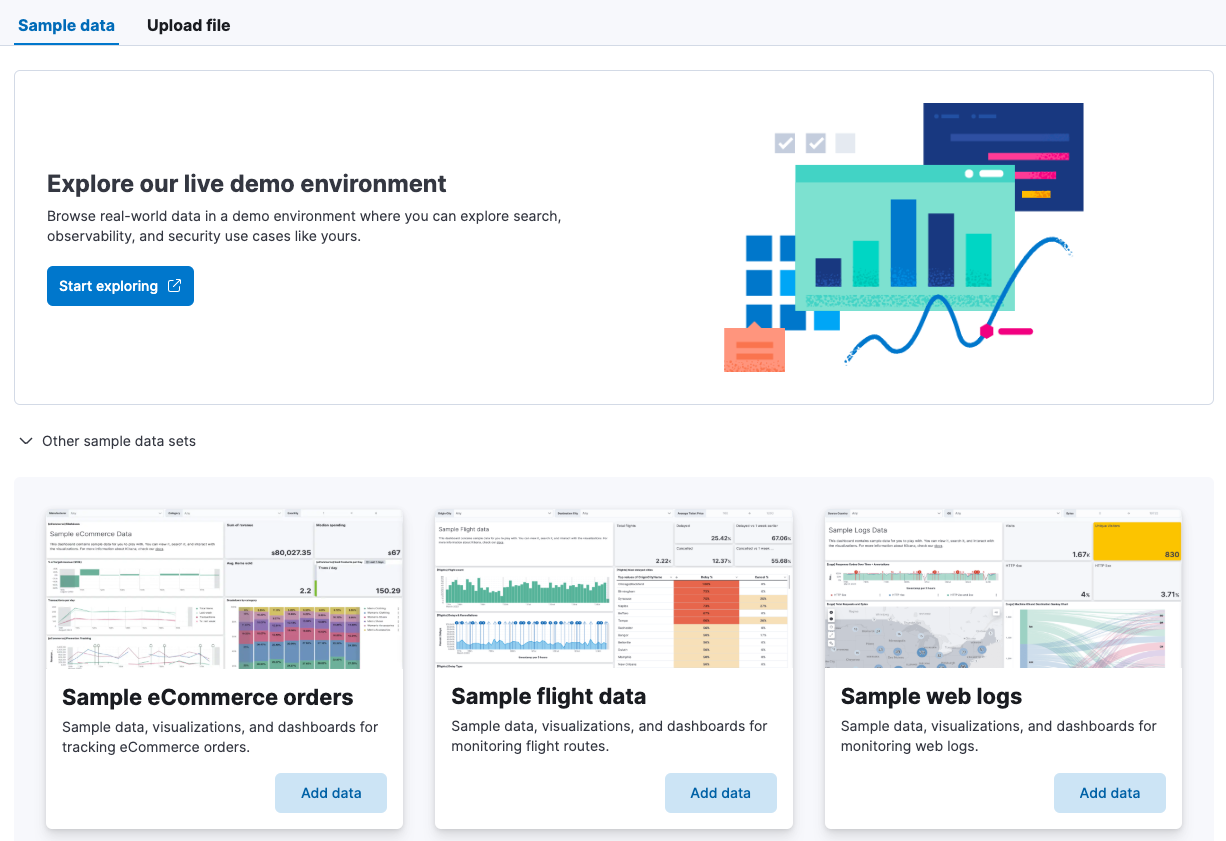Add data for Sample flight data
This screenshot has height=841, width=1226.
[720, 792]
